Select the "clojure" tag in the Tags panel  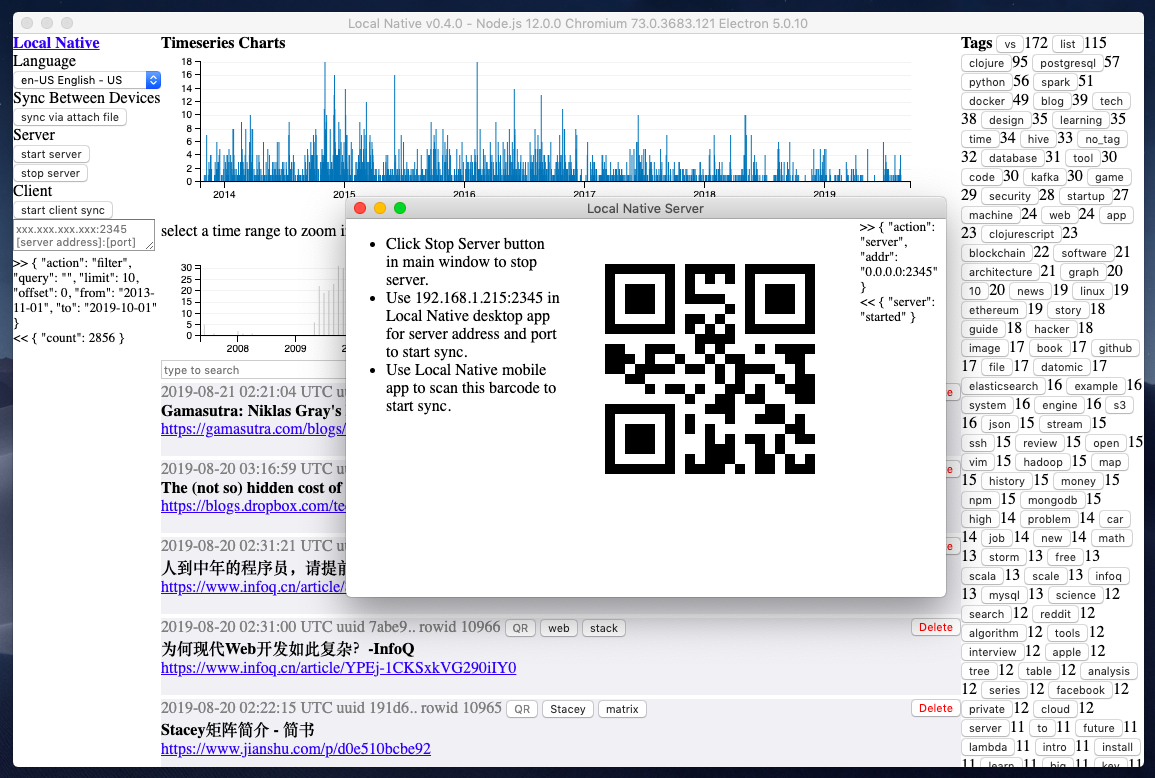pos(986,62)
